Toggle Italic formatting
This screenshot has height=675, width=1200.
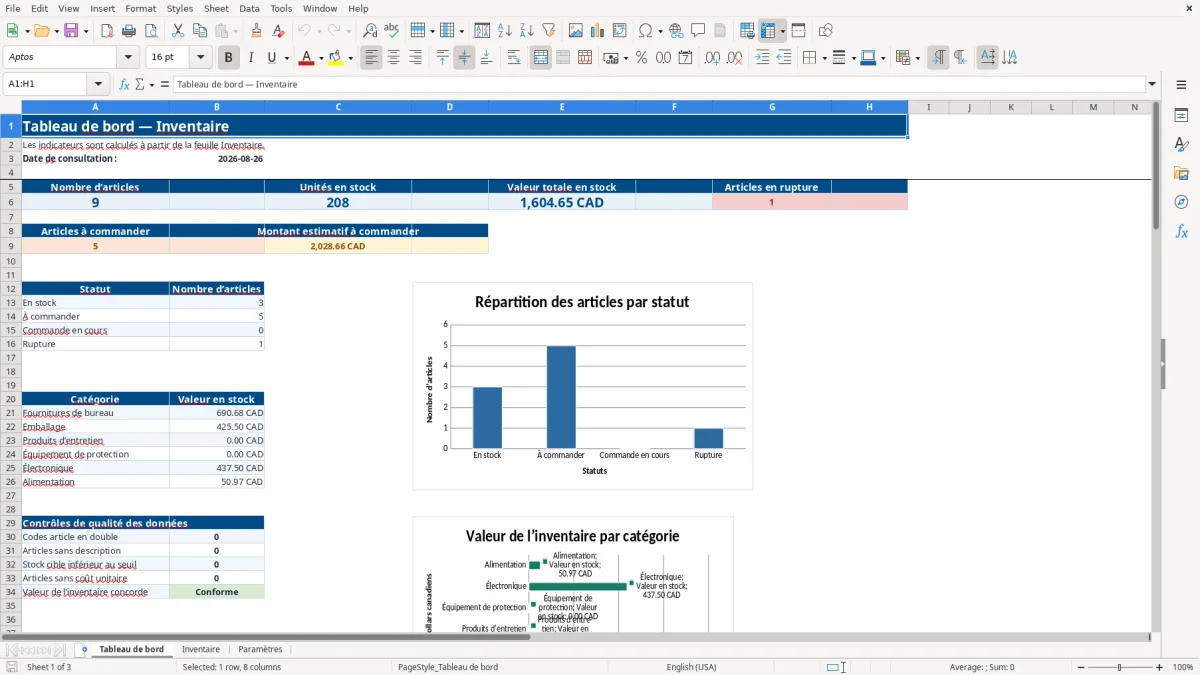250,58
